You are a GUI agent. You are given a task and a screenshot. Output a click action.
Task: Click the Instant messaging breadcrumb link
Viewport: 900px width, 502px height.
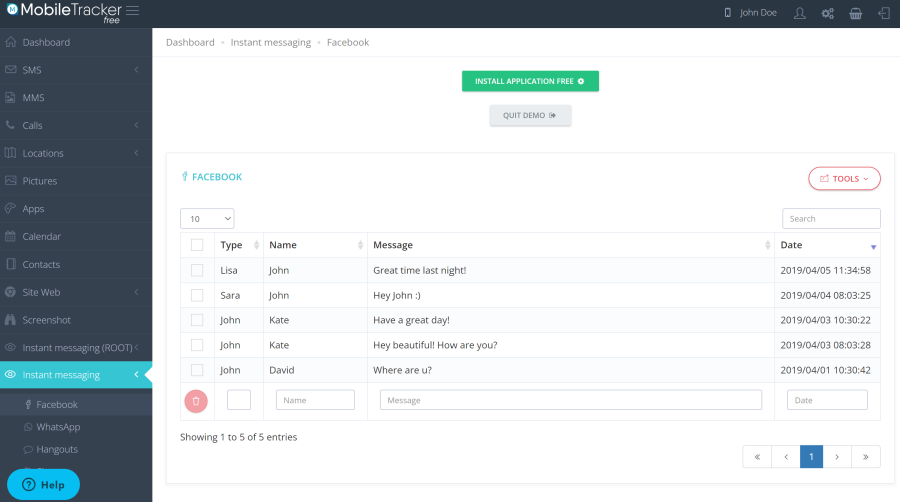(x=270, y=42)
